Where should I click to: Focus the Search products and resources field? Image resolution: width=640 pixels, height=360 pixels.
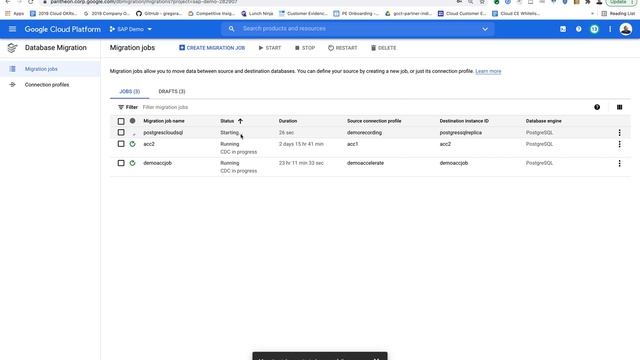pos(359,29)
